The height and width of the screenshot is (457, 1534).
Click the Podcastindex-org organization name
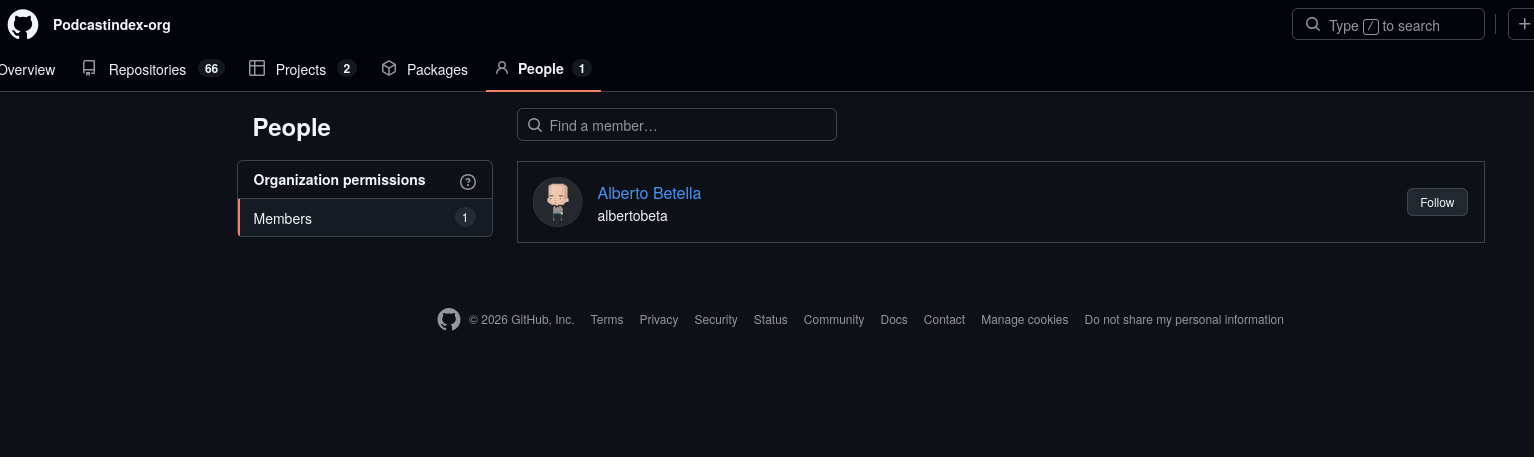(112, 25)
